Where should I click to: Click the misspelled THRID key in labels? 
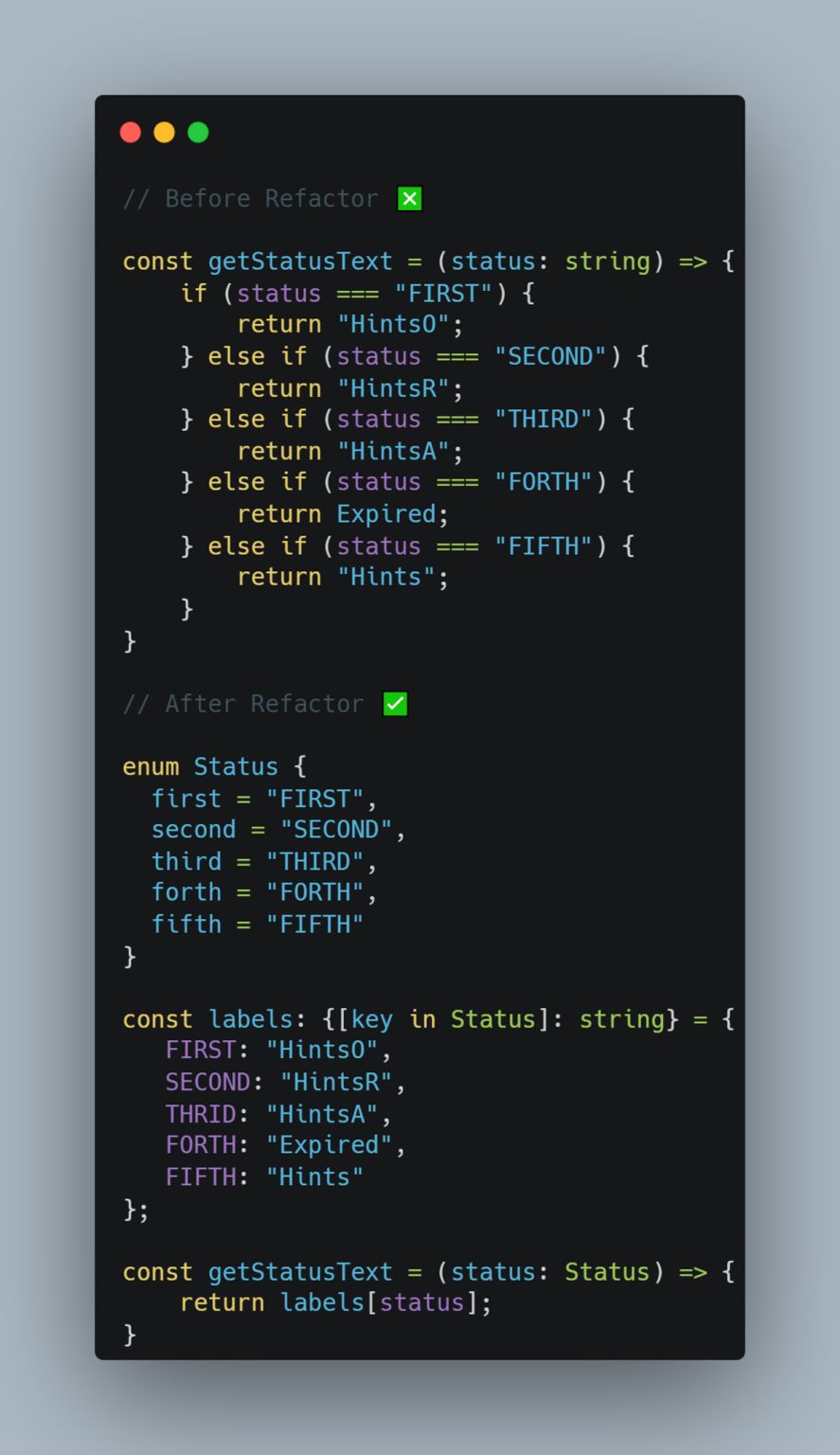(x=201, y=1113)
